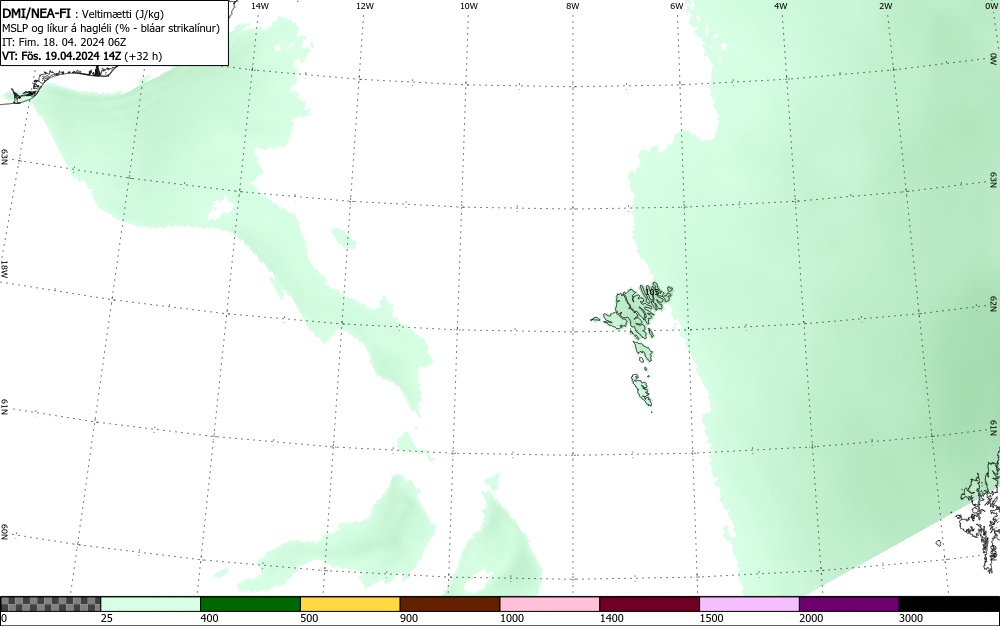Click the legend value 25
The height and width of the screenshot is (626, 1000).
(107, 618)
